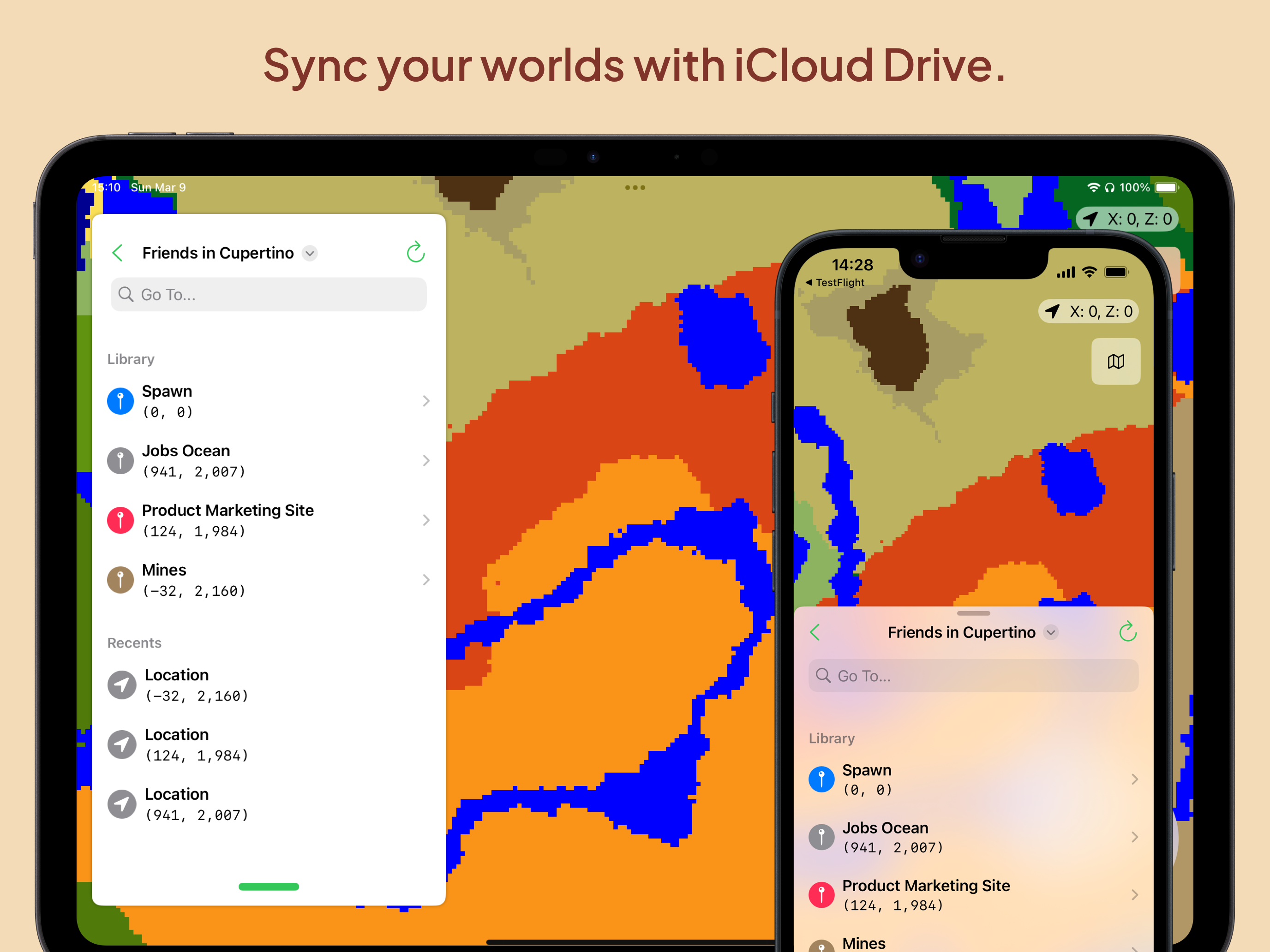Click the gray Jobs Ocean pin on iPad
Screen dimensions: 1270x952
[120, 461]
